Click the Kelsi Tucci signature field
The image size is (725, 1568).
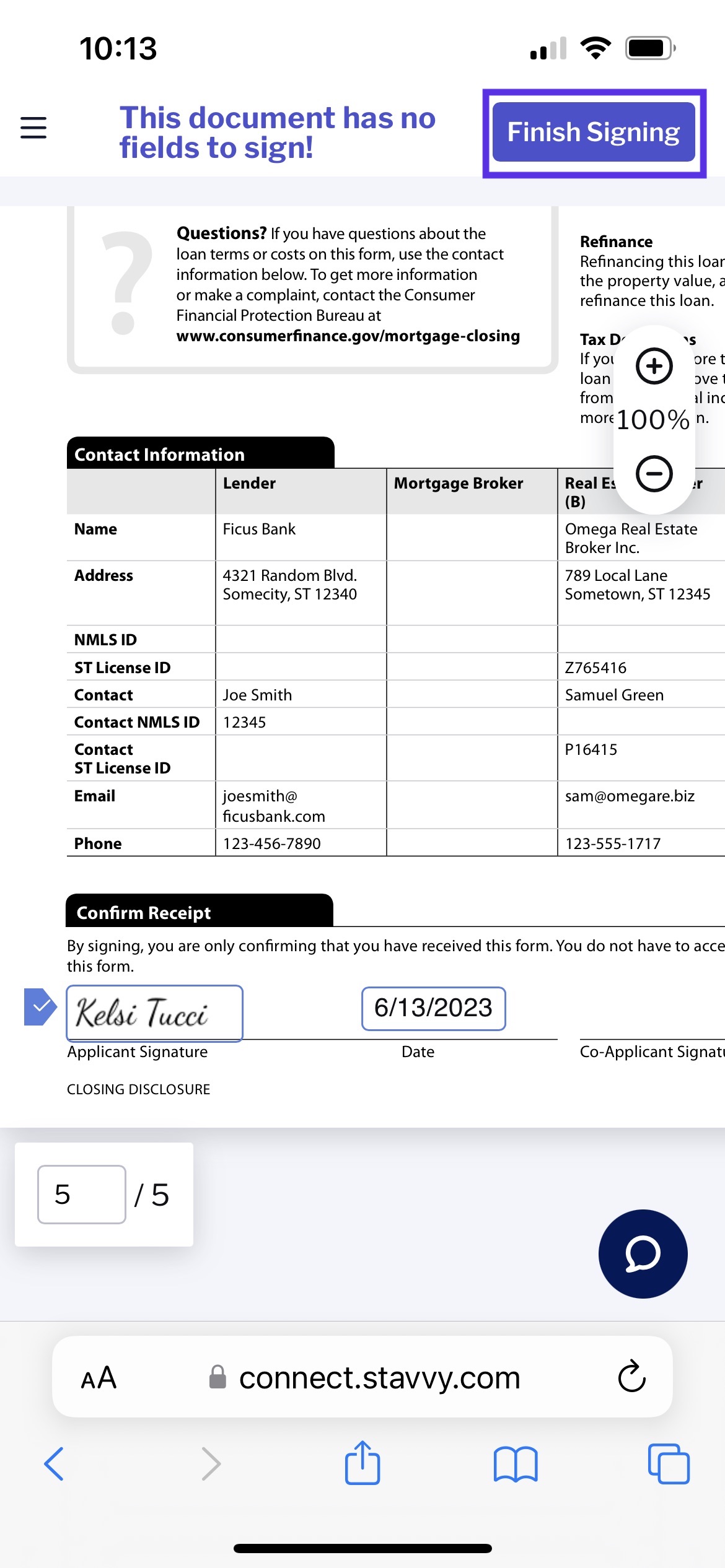[154, 1013]
